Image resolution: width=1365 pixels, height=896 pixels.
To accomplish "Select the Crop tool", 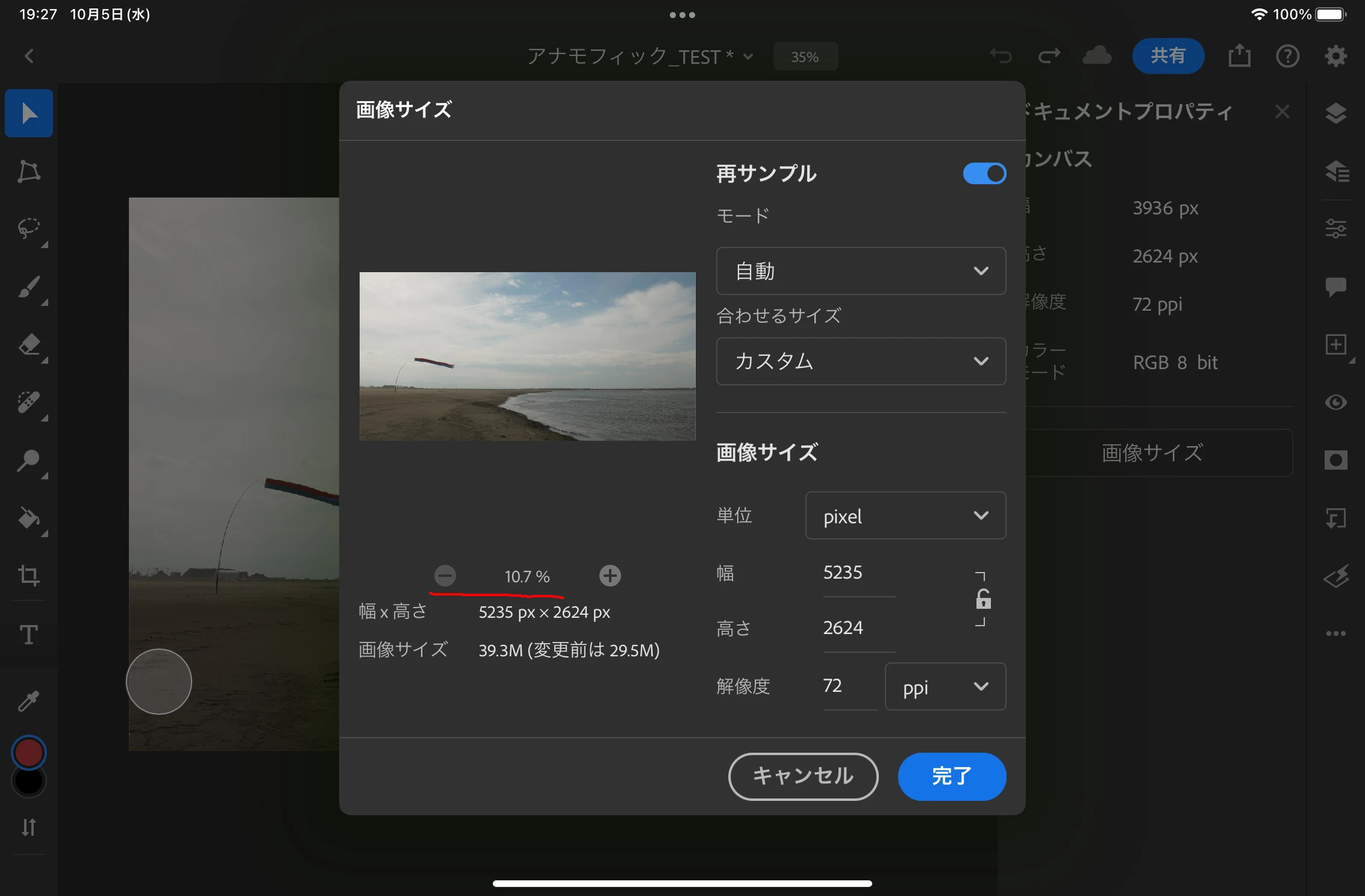I will click(29, 576).
